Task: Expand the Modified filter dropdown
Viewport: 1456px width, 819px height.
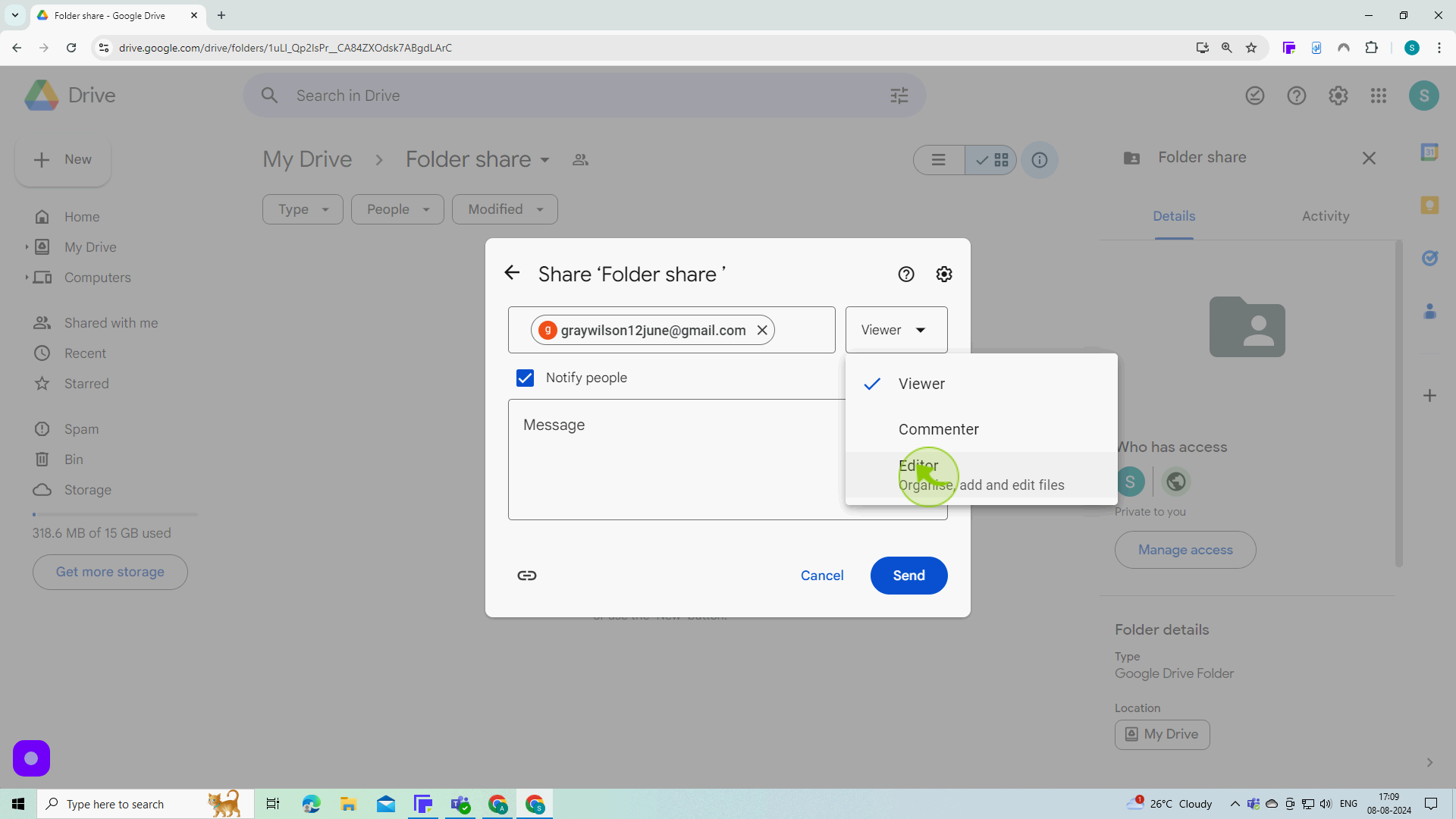Action: 505,209
